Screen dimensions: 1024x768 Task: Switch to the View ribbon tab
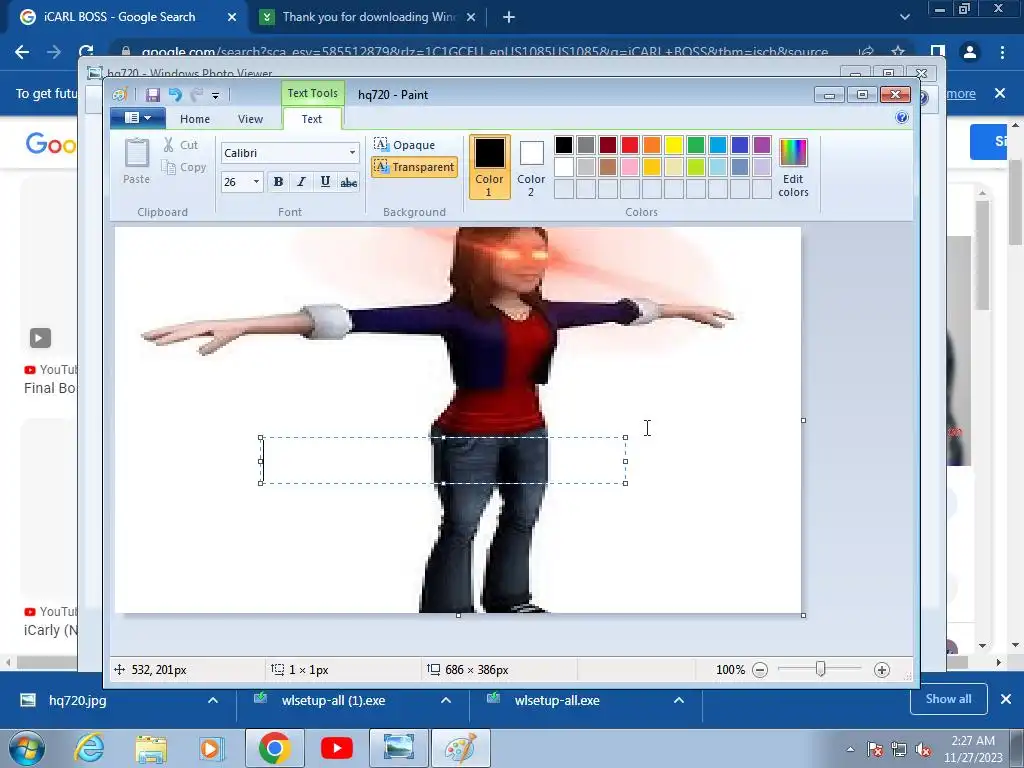tap(250, 119)
